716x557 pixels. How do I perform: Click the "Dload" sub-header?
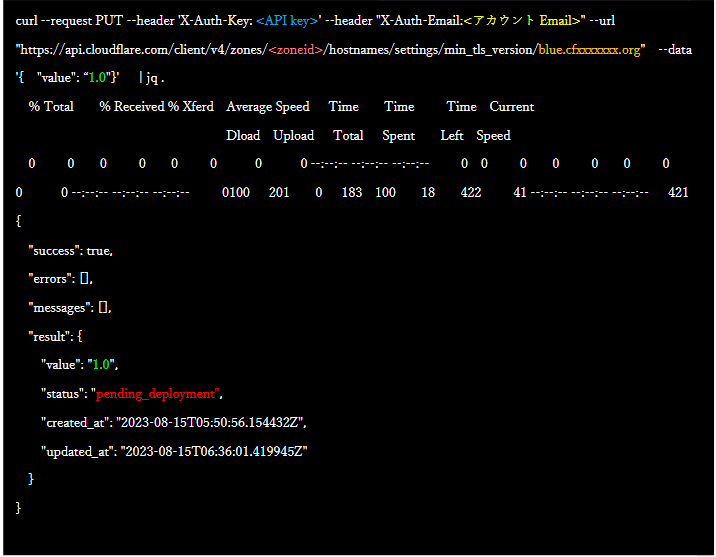[x=243, y=136]
